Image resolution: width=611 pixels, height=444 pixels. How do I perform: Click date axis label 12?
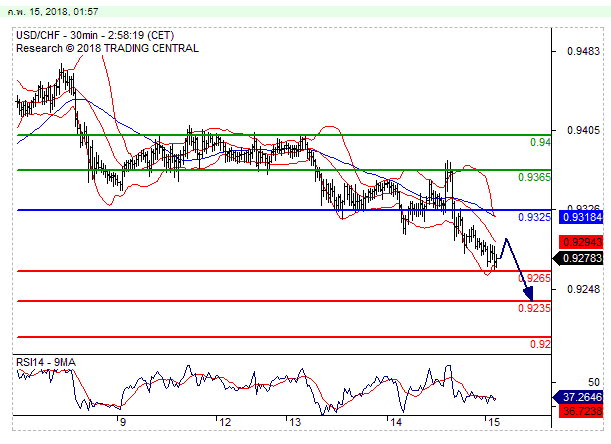(x=225, y=422)
